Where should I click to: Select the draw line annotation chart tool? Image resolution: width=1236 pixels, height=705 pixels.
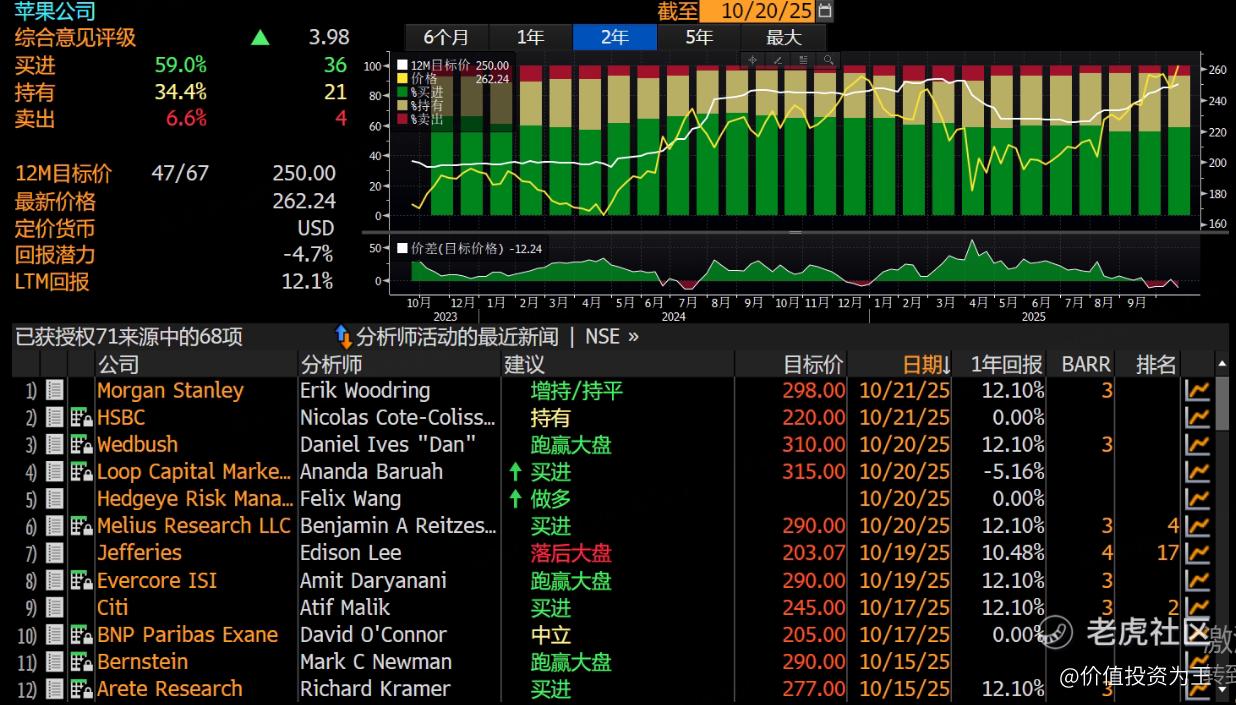778,60
